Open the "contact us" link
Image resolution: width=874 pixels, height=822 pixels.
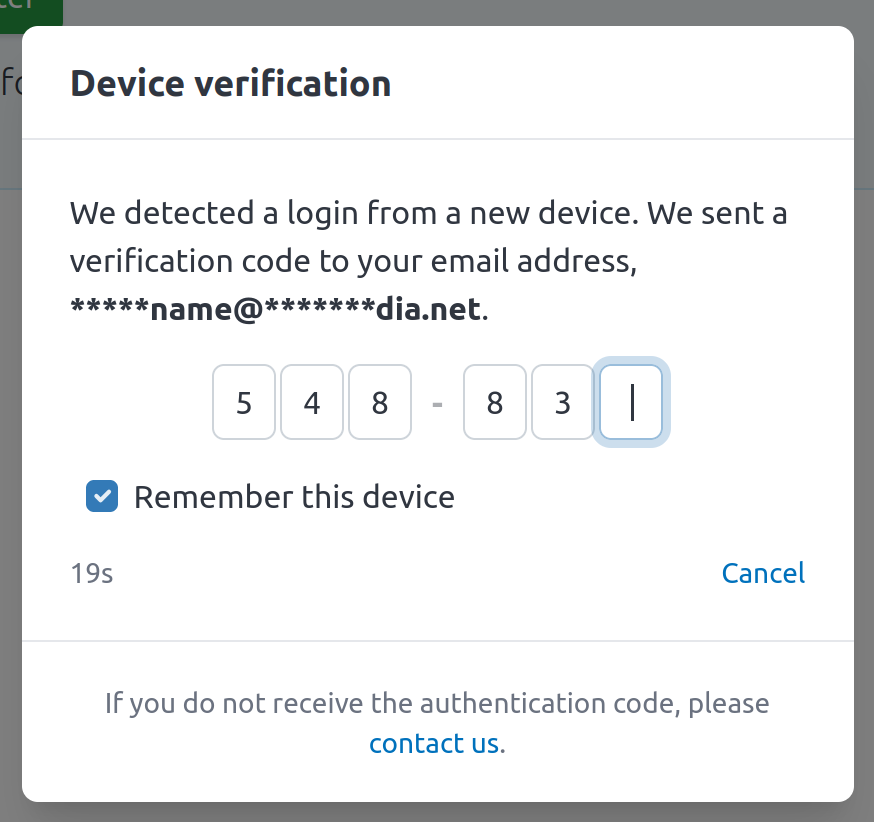pos(433,744)
